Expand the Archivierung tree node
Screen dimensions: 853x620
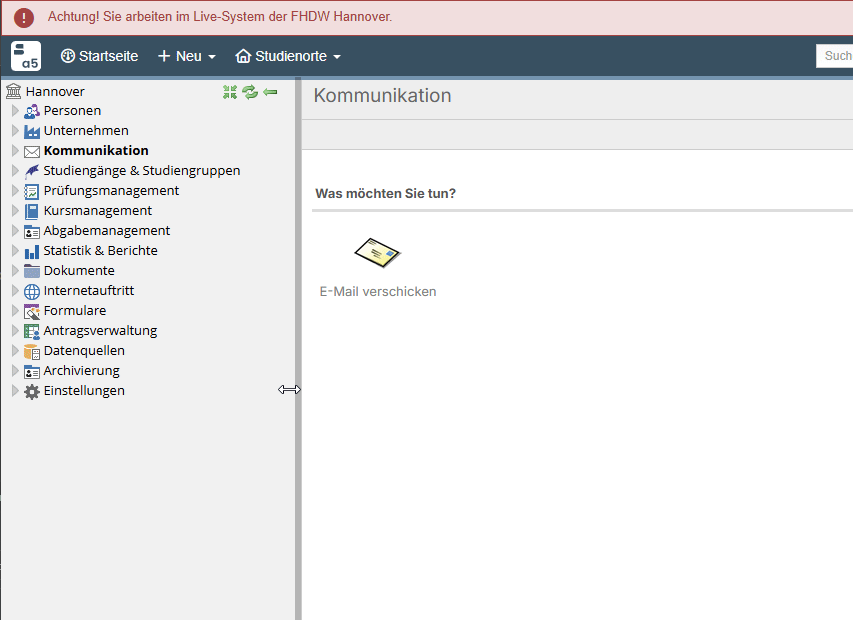pos(15,371)
